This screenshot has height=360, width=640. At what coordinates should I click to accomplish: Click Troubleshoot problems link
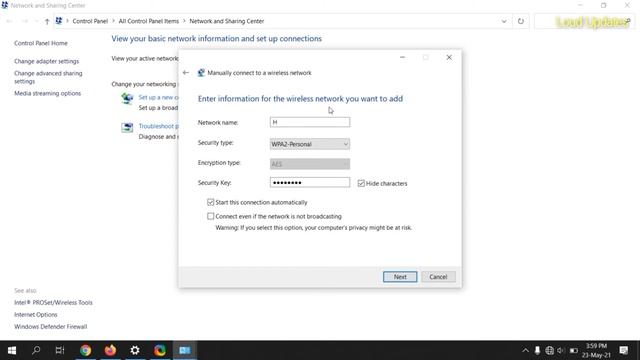(158, 126)
